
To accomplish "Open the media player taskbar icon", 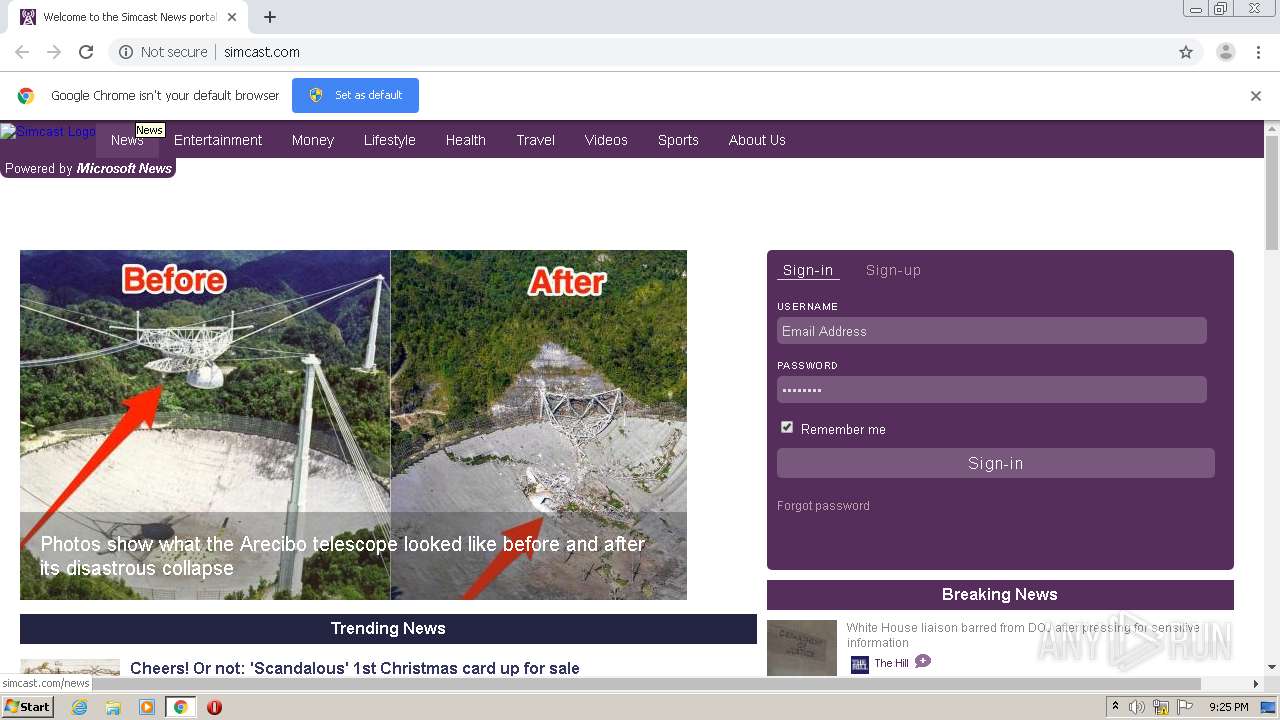I will (x=147, y=707).
